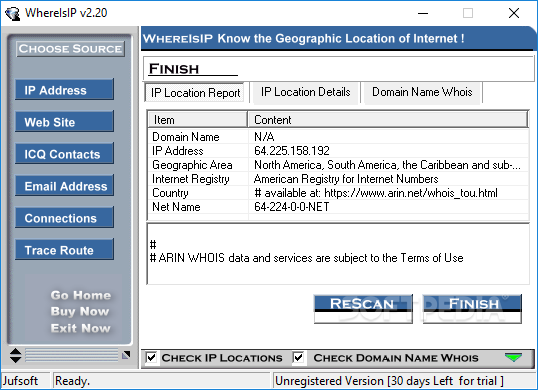The image size is (538, 390).
Task: Click the Jufsoft status bar entry
Action: click(x=20, y=381)
